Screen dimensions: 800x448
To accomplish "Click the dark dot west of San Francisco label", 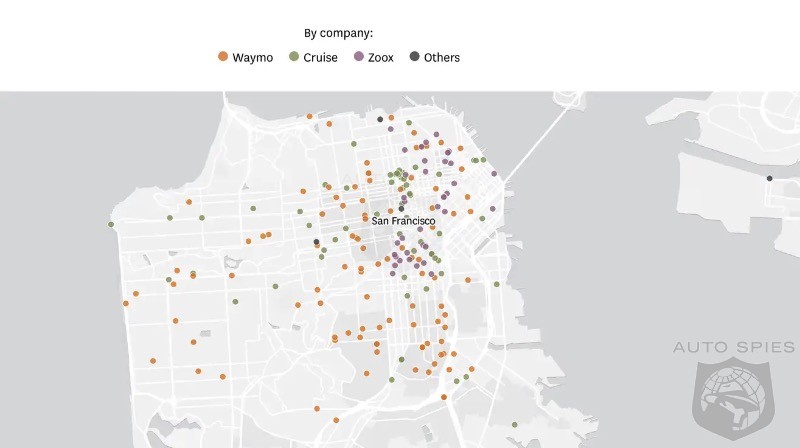I will [316, 242].
